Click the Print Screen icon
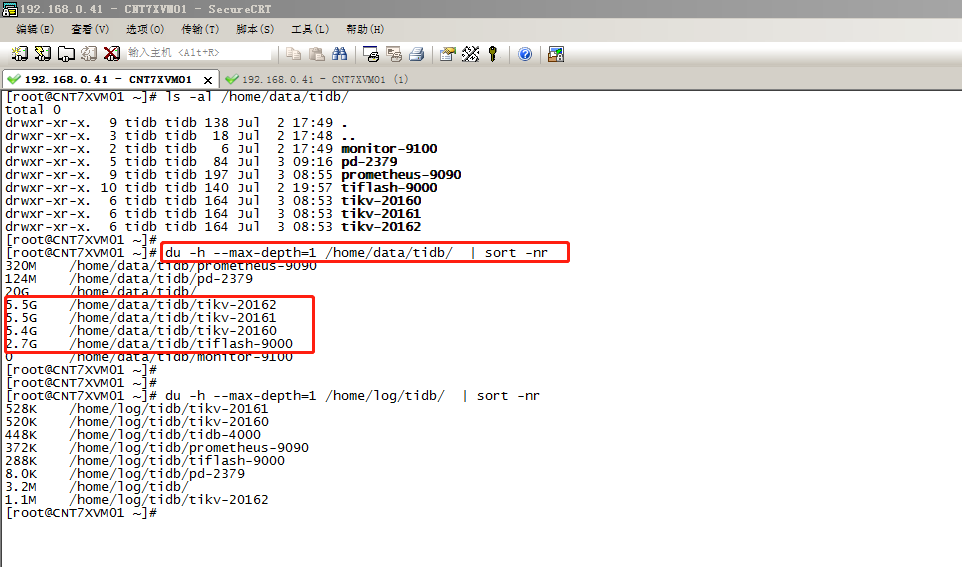This screenshot has height=567, width=962. pos(371,54)
